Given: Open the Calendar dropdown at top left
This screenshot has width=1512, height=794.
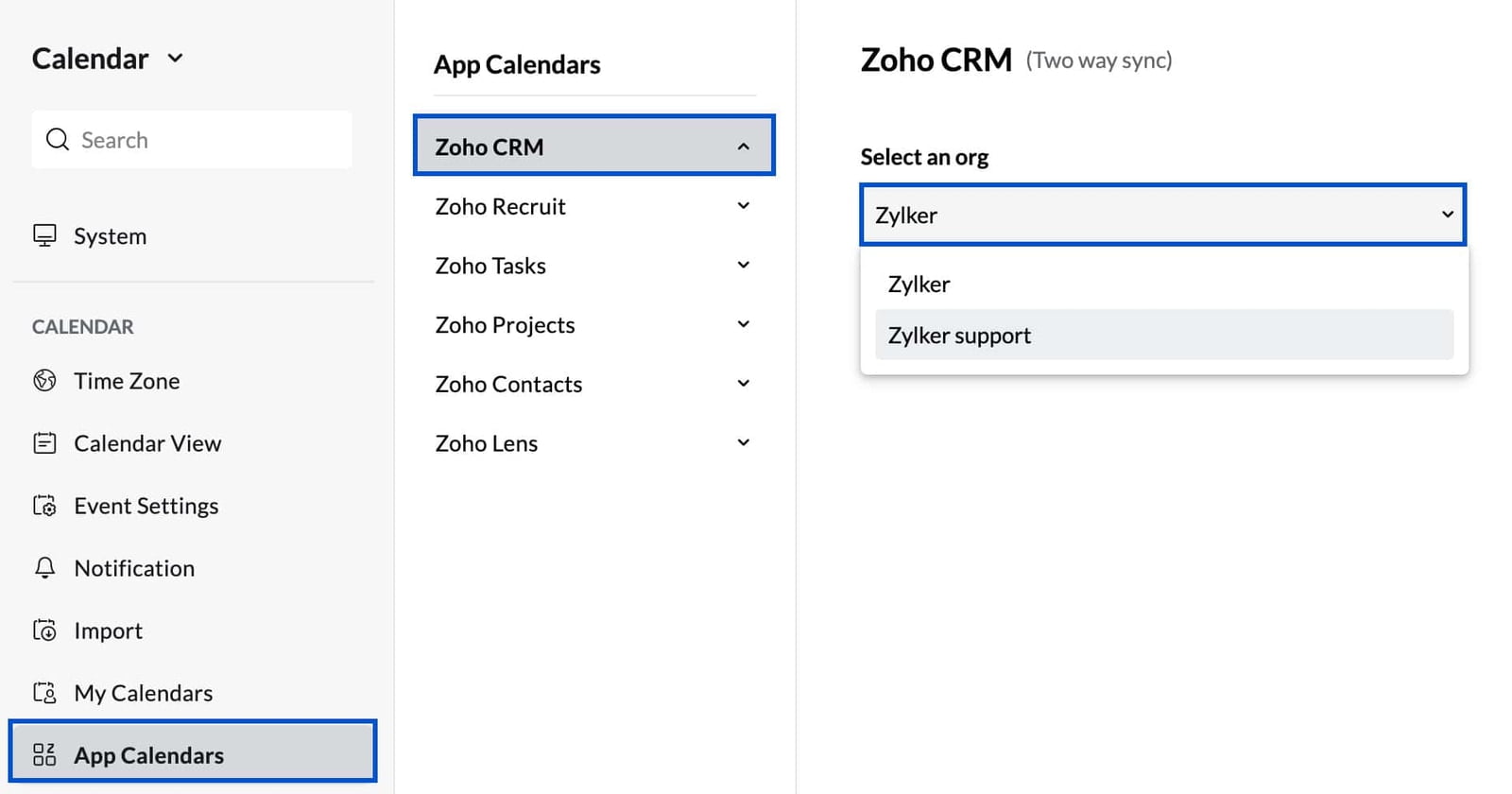Looking at the screenshot, I should [174, 58].
